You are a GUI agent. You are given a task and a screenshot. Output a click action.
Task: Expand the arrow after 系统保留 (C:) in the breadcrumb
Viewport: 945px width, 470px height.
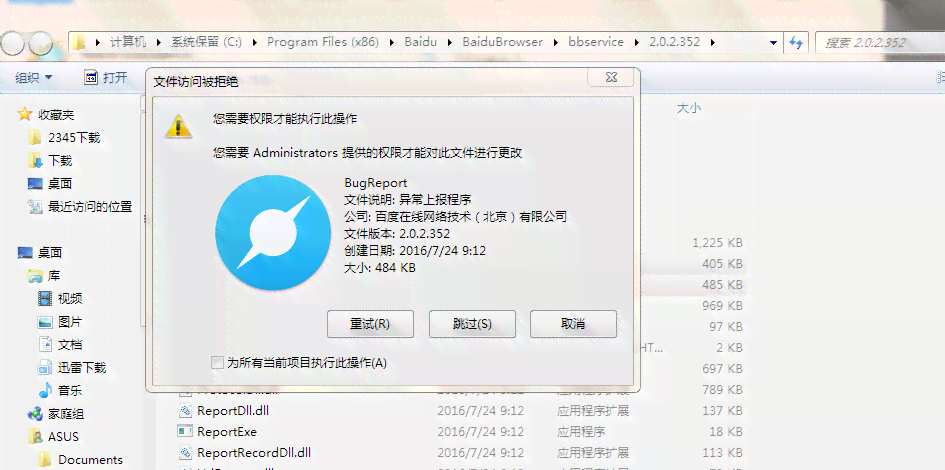(x=254, y=42)
